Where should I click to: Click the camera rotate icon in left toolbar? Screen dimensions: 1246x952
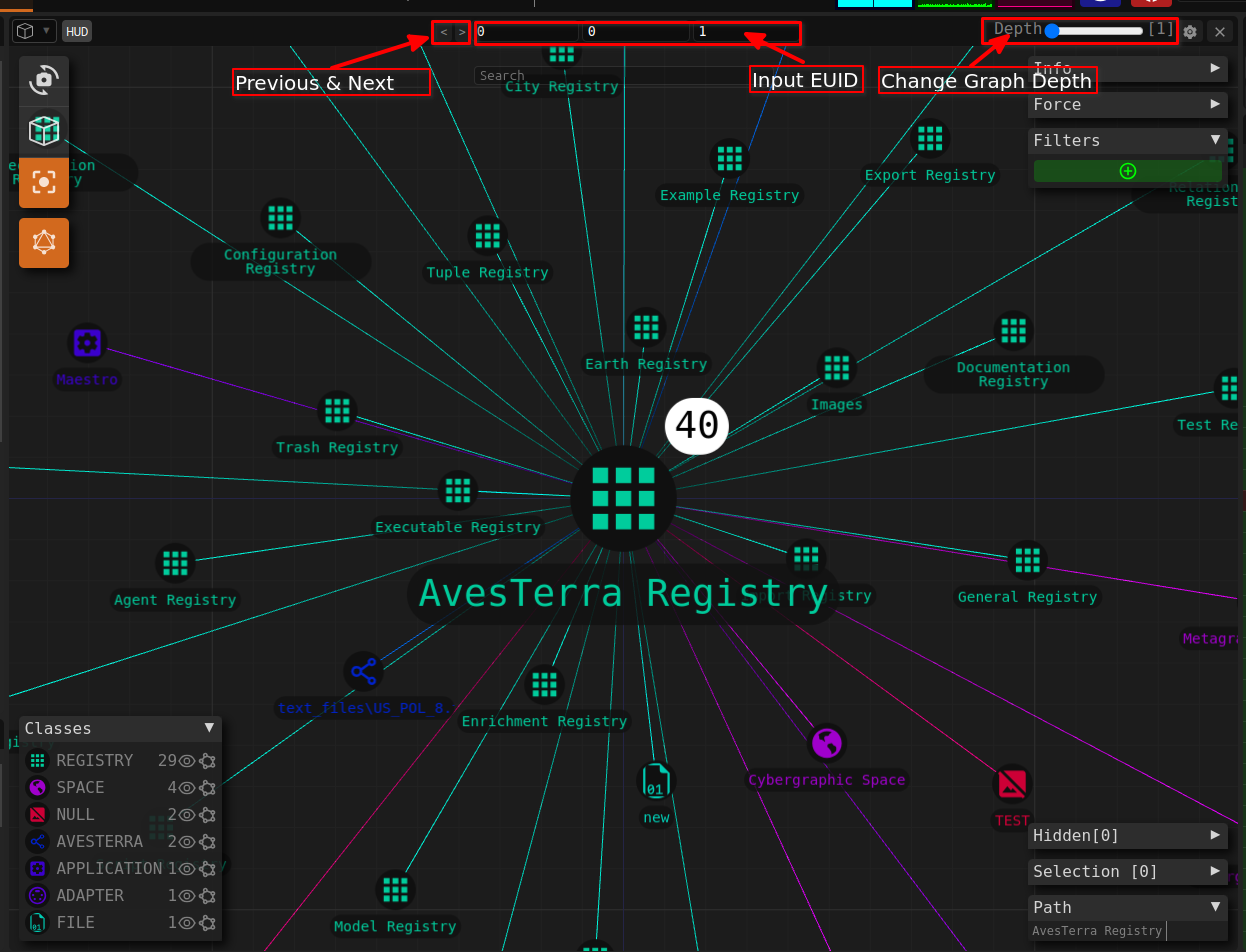click(44, 80)
